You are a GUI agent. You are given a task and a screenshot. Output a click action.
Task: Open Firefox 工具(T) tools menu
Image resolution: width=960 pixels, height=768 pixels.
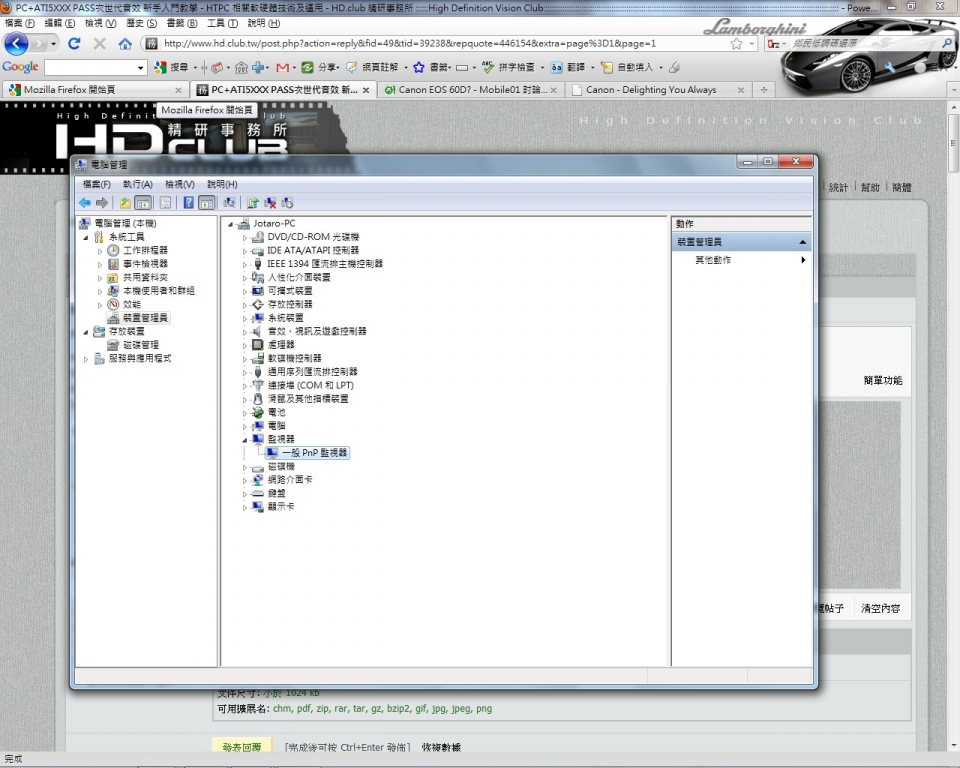point(222,23)
